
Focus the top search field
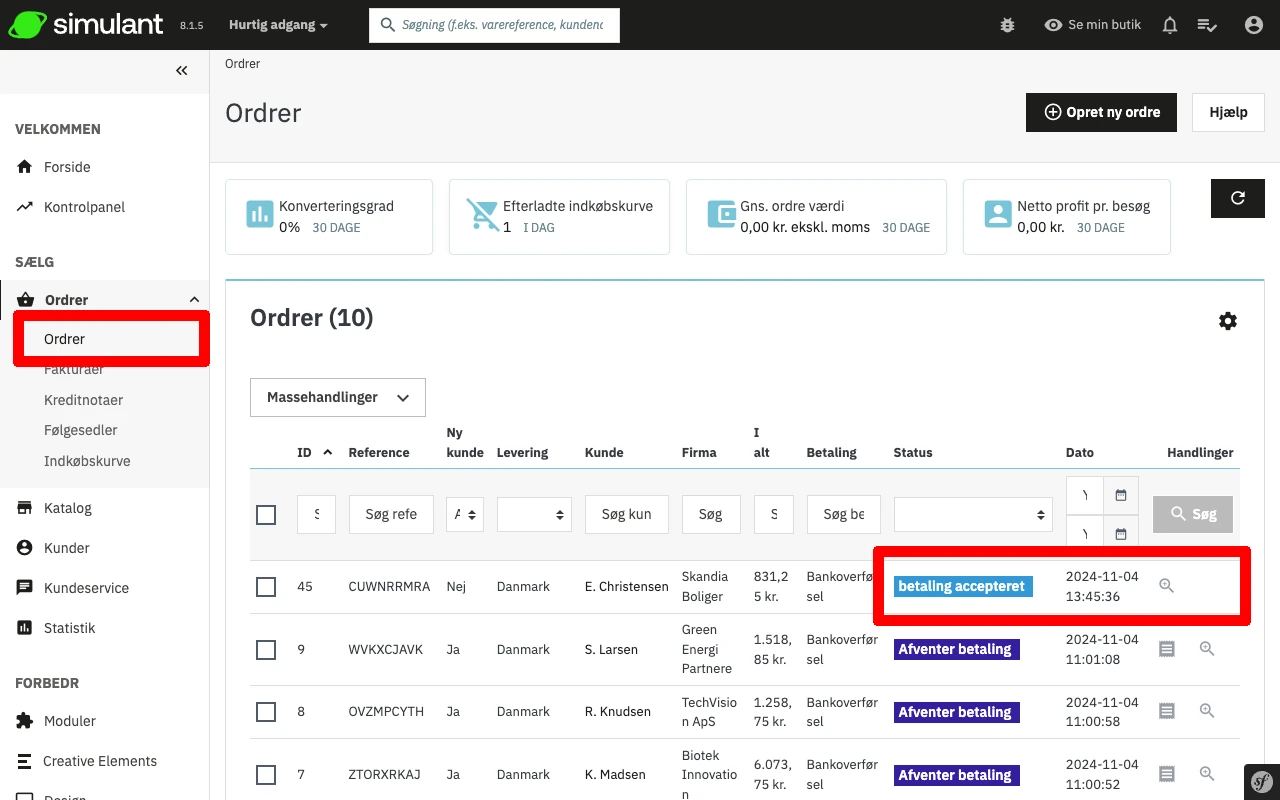[x=502, y=25]
